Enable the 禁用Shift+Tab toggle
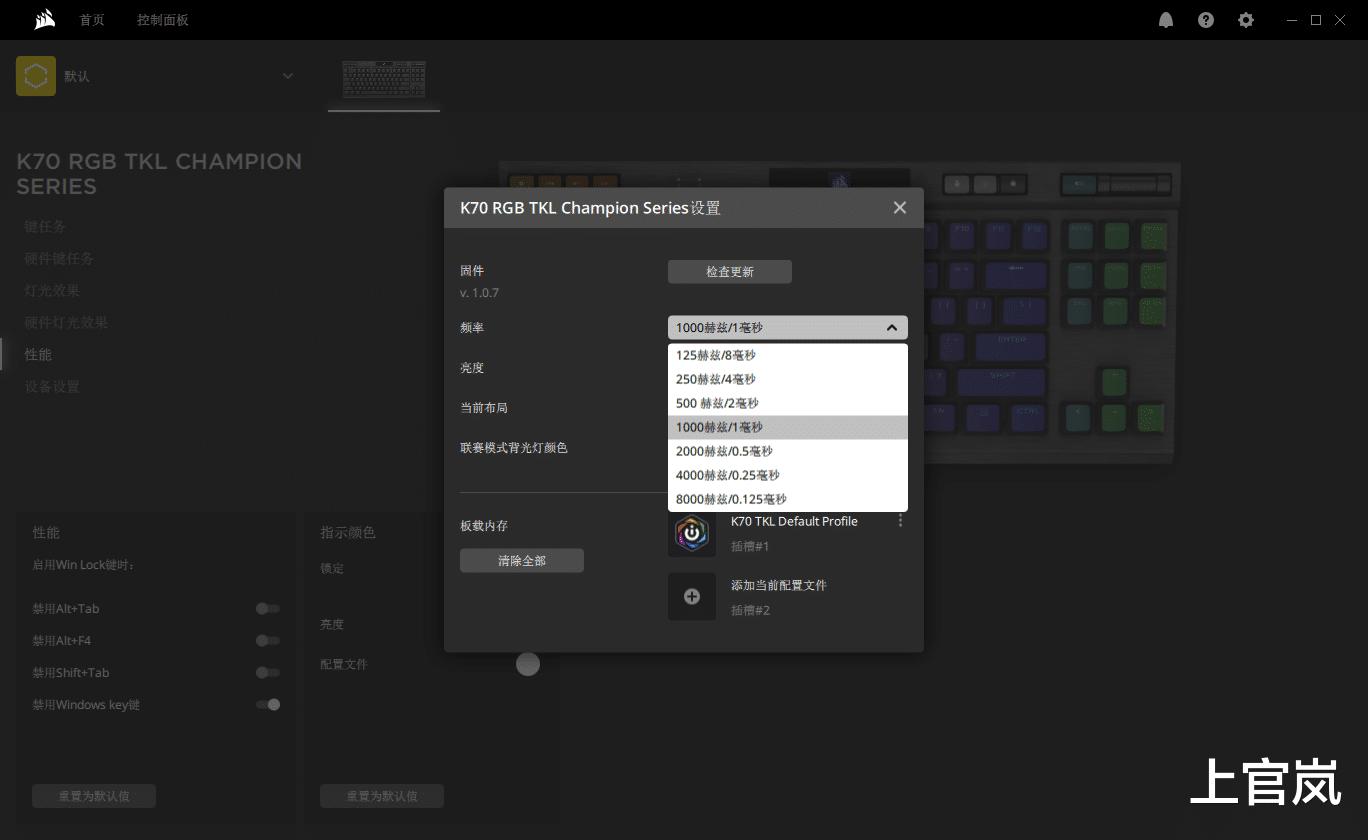 267,672
